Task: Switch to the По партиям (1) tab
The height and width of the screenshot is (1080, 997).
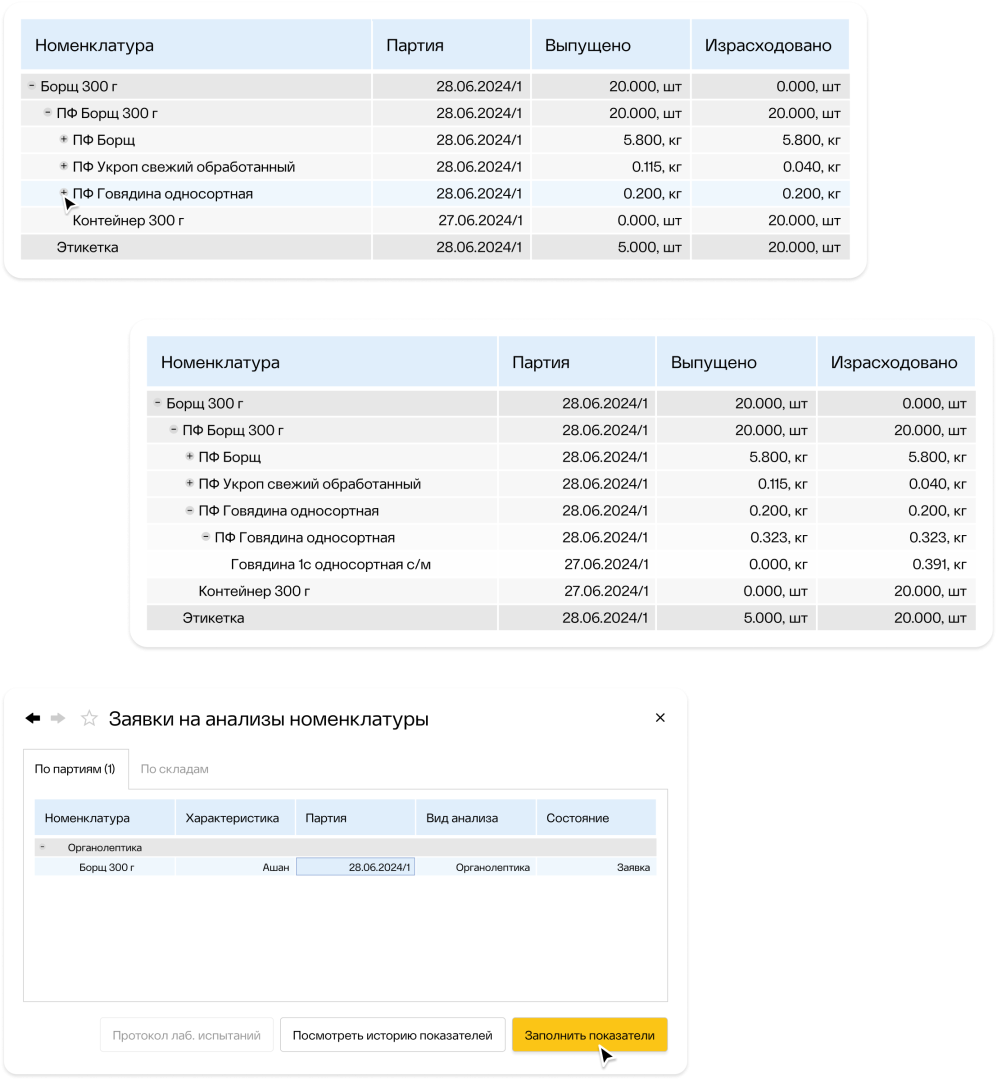Action: [75, 769]
